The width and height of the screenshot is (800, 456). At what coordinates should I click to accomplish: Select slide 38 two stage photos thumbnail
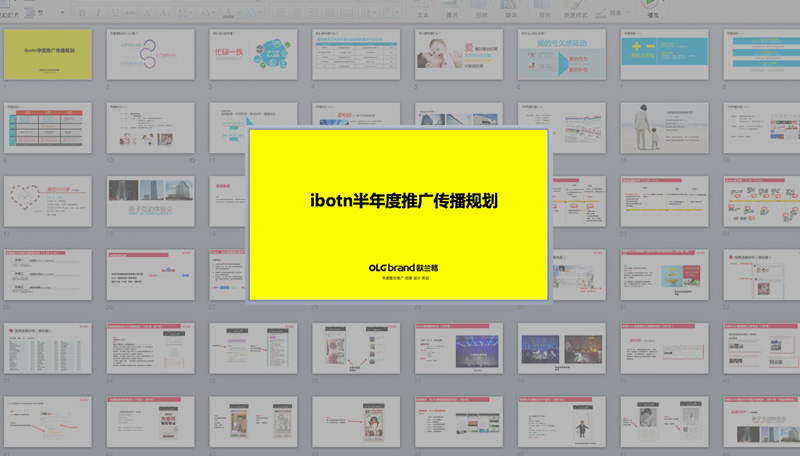point(562,348)
